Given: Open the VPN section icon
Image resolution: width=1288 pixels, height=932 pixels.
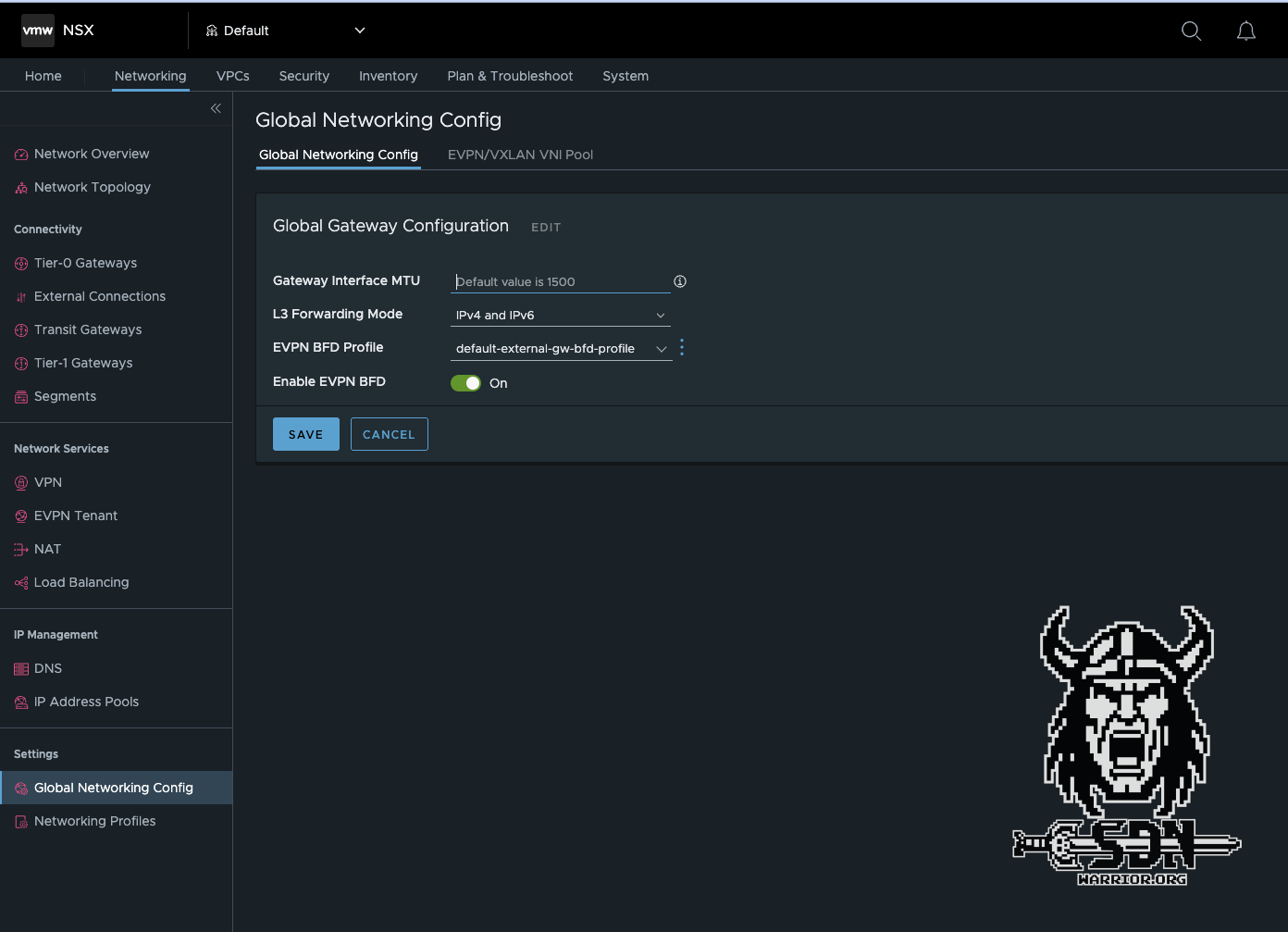Looking at the screenshot, I should (19, 482).
